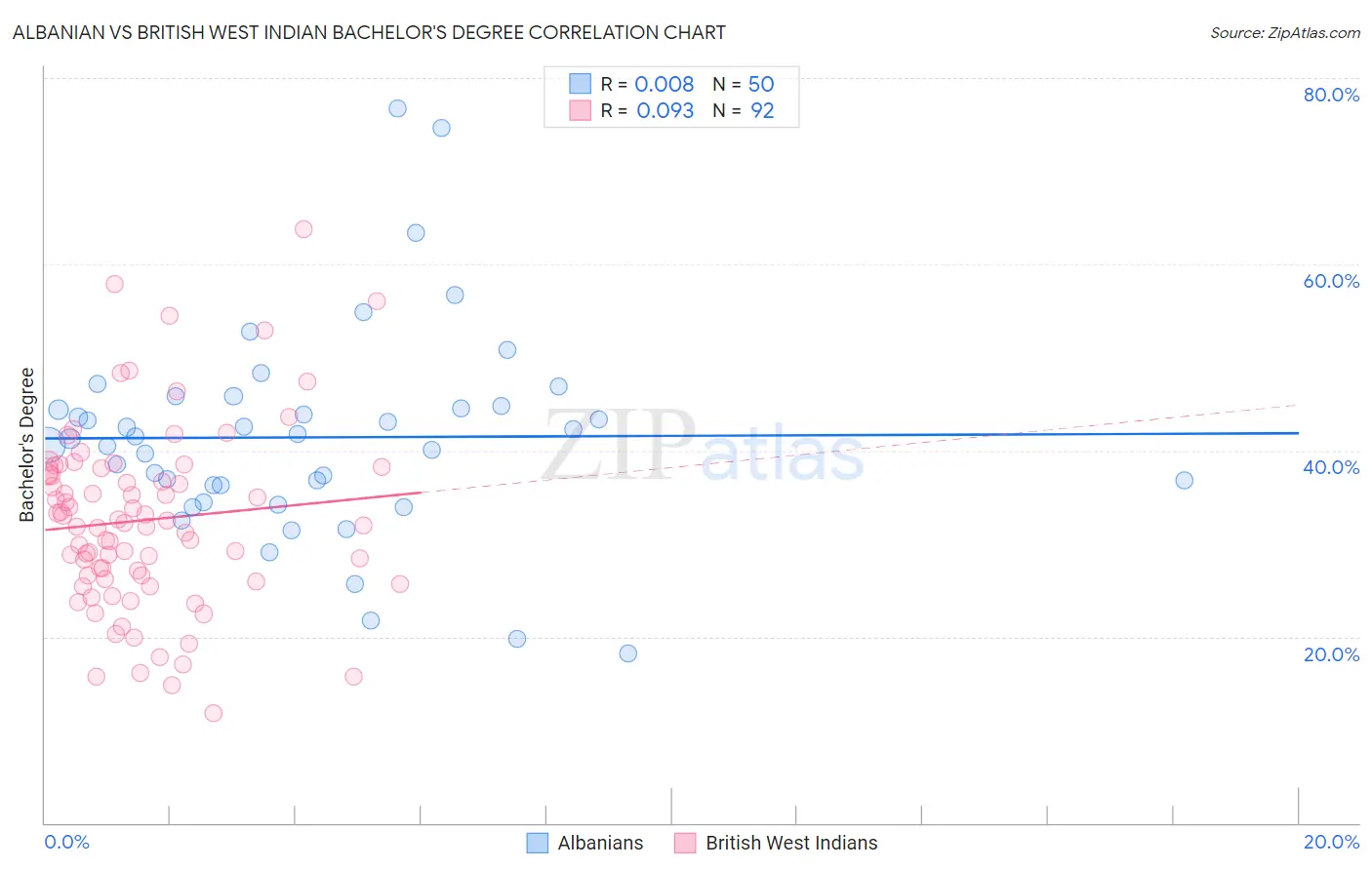Open the Source: ZipAtlas.com link
Viewport: 1372px width, 870px height.
click(x=1285, y=32)
